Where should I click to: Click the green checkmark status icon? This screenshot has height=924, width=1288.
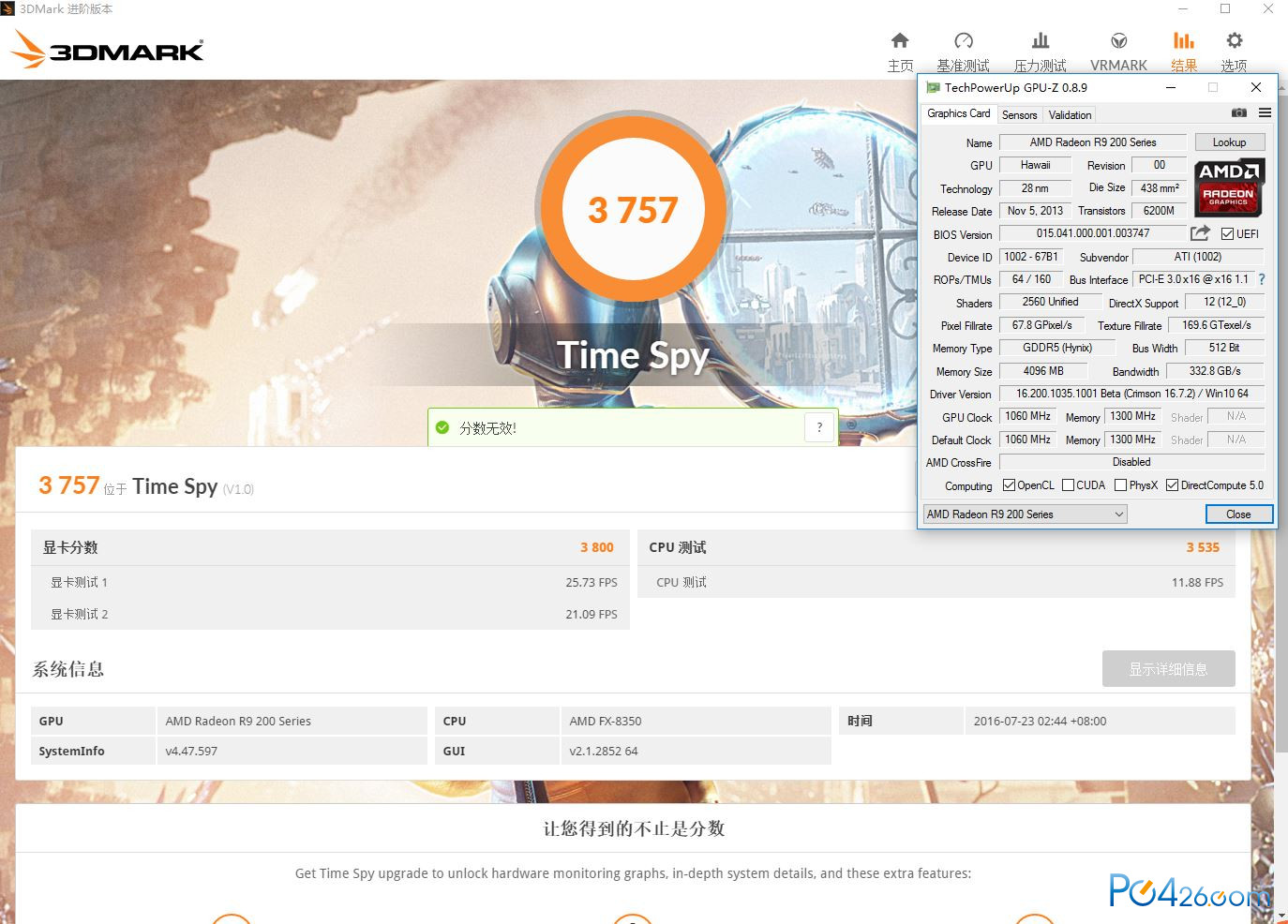click(442, 428)
